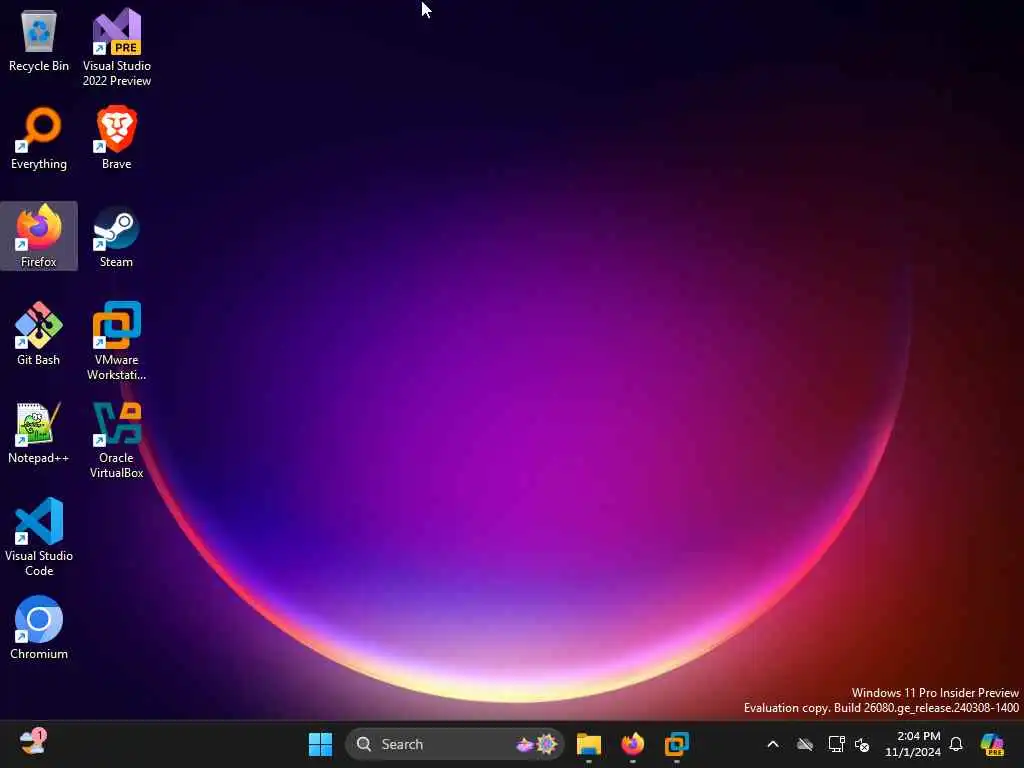Screen dimensions: 1024x768
Task: Select the Steam desktop icon
Action: 116,236
